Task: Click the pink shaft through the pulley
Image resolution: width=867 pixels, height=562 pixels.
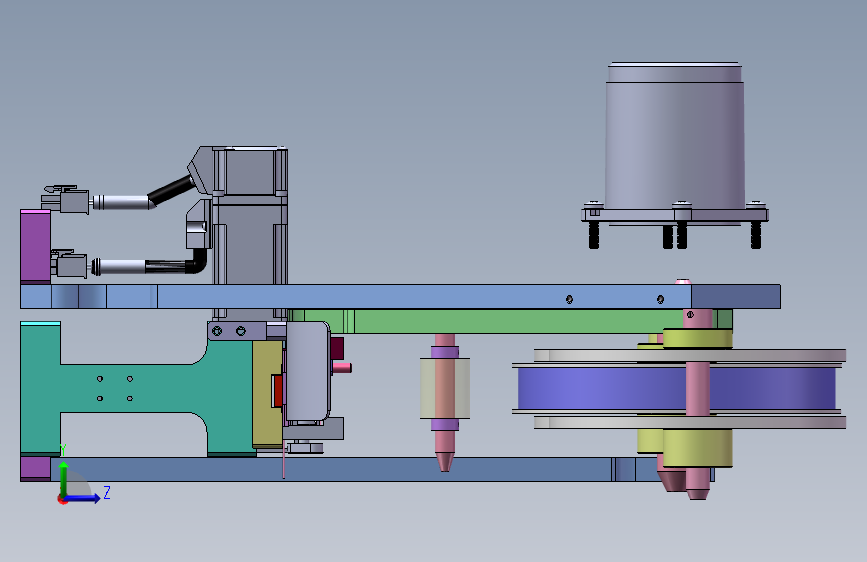Action: [x=698, y=387]
